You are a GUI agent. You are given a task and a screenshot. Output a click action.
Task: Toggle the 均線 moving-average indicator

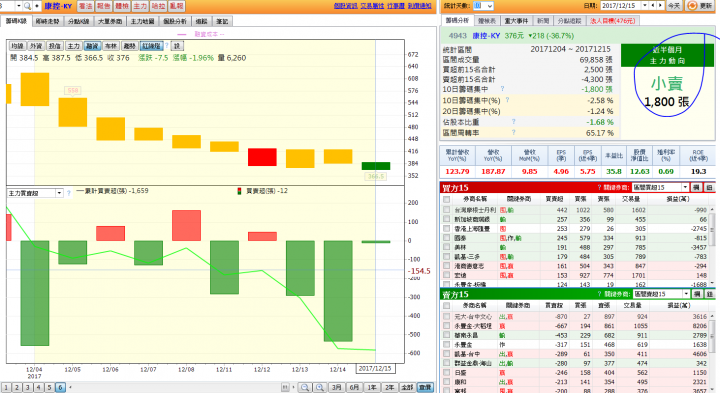[17, 46]
